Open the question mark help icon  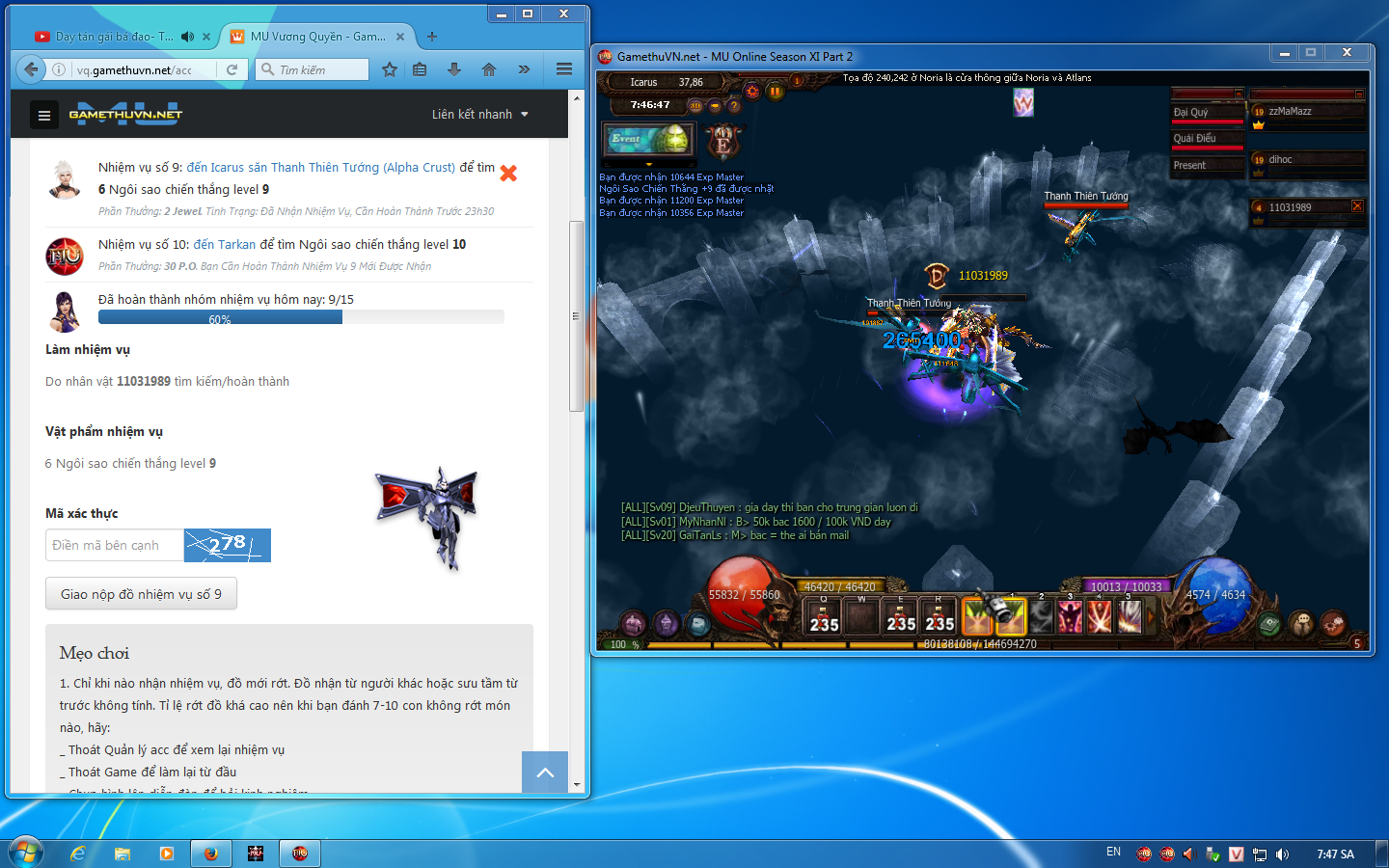click(734, 105)
